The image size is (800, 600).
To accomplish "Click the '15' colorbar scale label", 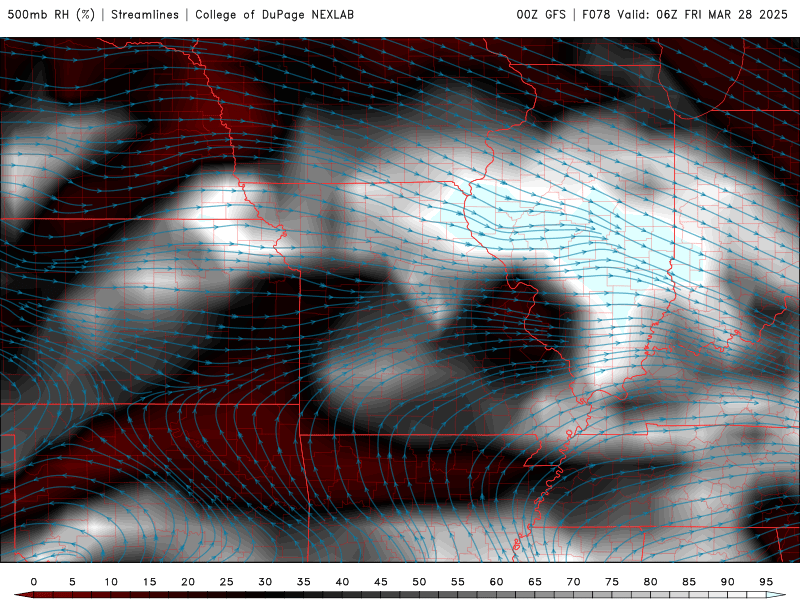I will 149,582.
